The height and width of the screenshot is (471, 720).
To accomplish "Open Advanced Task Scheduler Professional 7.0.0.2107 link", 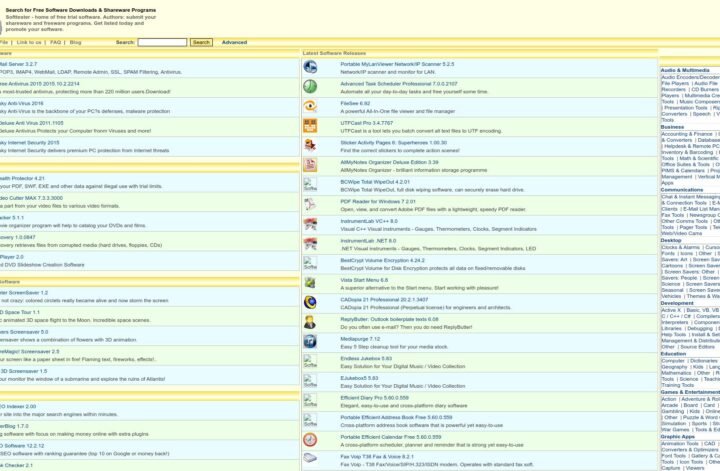I will click(x=399, y=84).
